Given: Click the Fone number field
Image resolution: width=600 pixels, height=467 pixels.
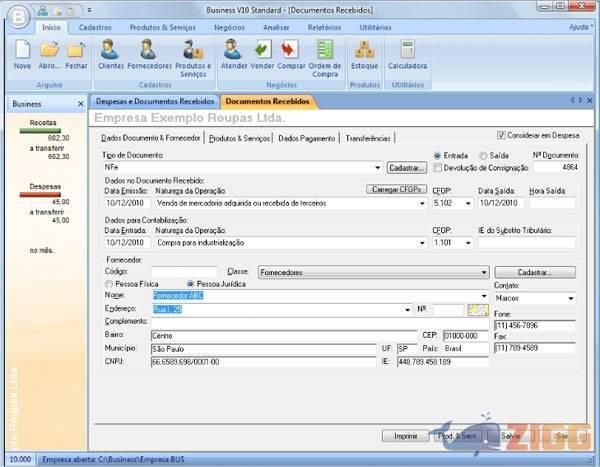Looking at the screenshot, I should pos(535,326).
